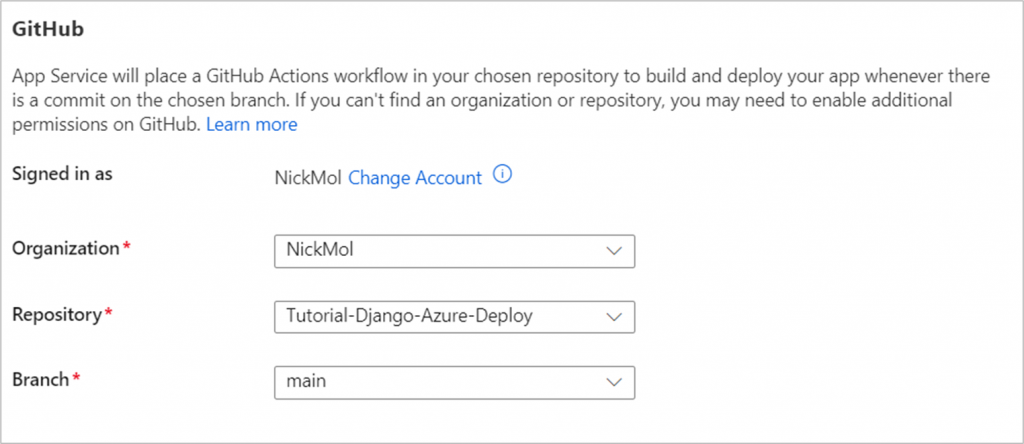Image resolution: width=1024 pixels, height=444 pixels.
Task: Click the red asterisk next to Organization
Action: pos(125,246)
